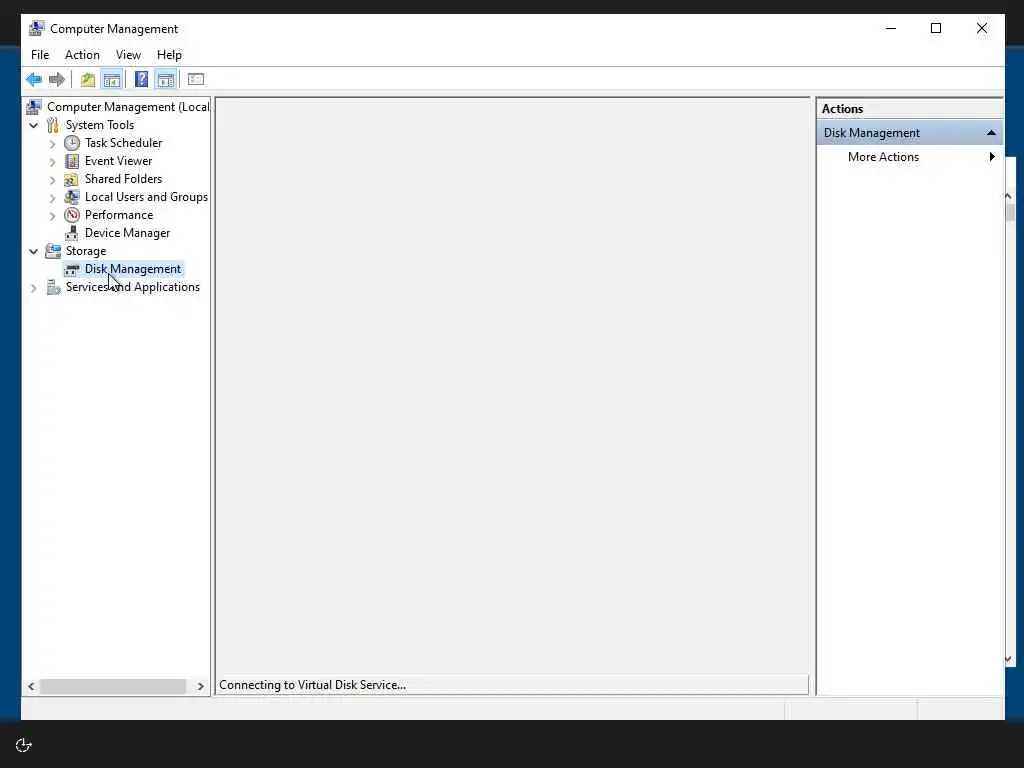Open the Help question mark icon

[x=141, y=80]
